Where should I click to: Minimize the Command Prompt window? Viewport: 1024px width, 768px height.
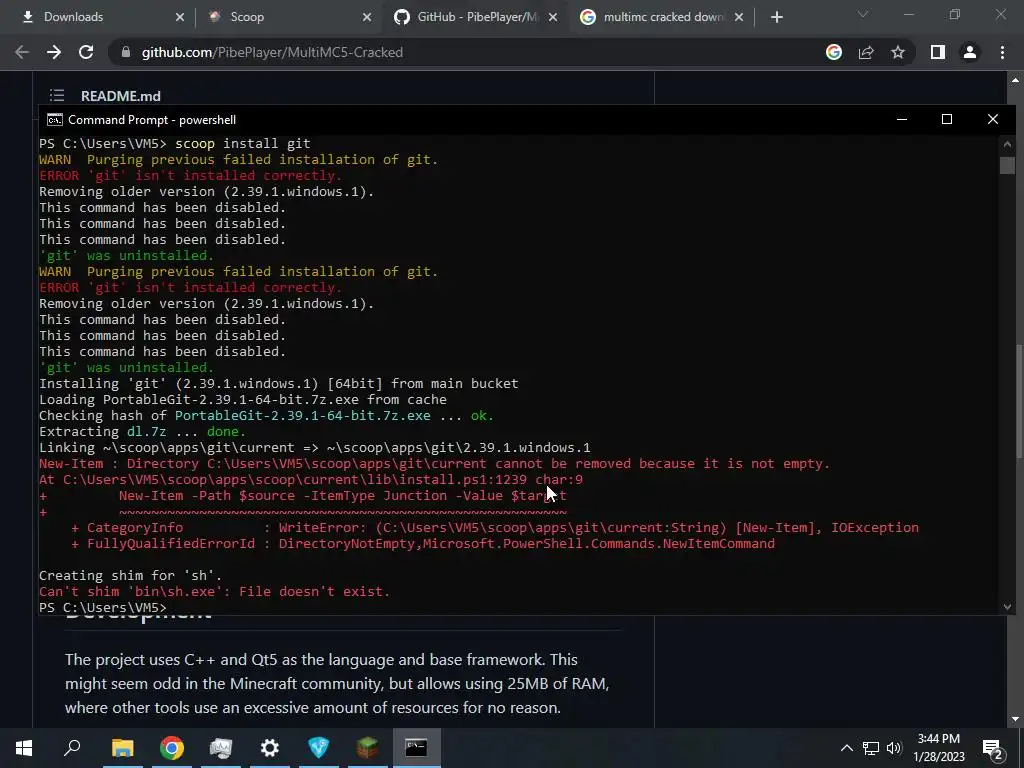coord(902,120)
